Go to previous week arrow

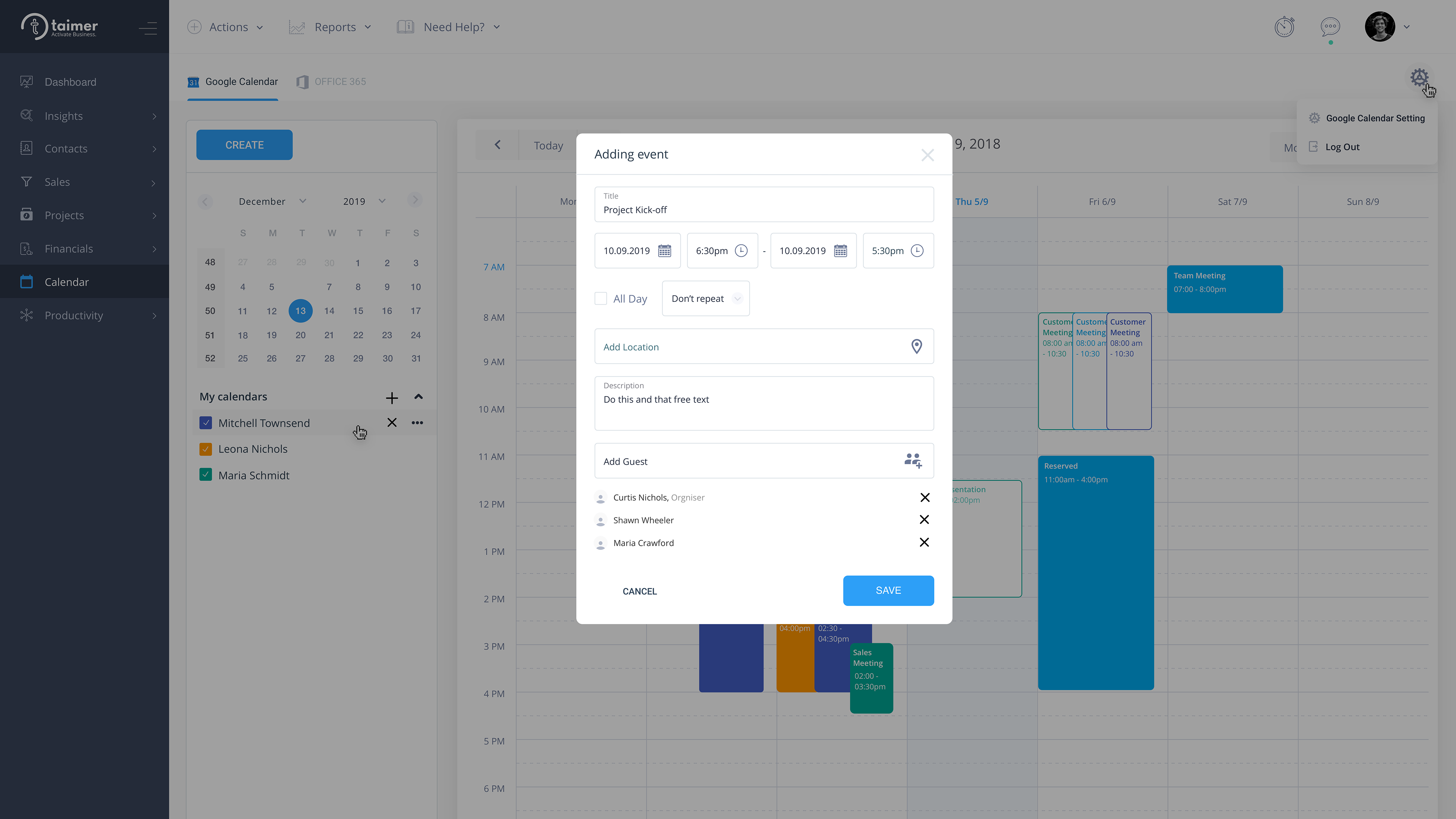pyautogui.click(x=497, y=145)
